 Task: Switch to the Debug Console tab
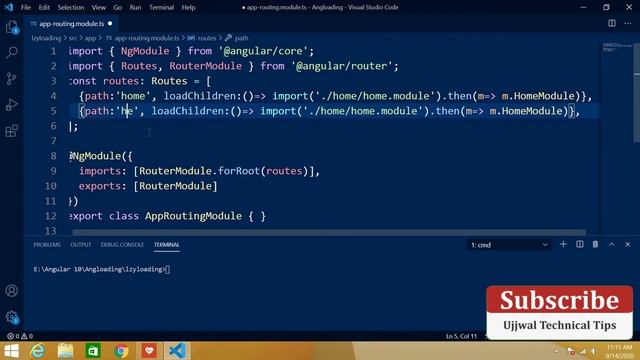(x=122, y=244)
